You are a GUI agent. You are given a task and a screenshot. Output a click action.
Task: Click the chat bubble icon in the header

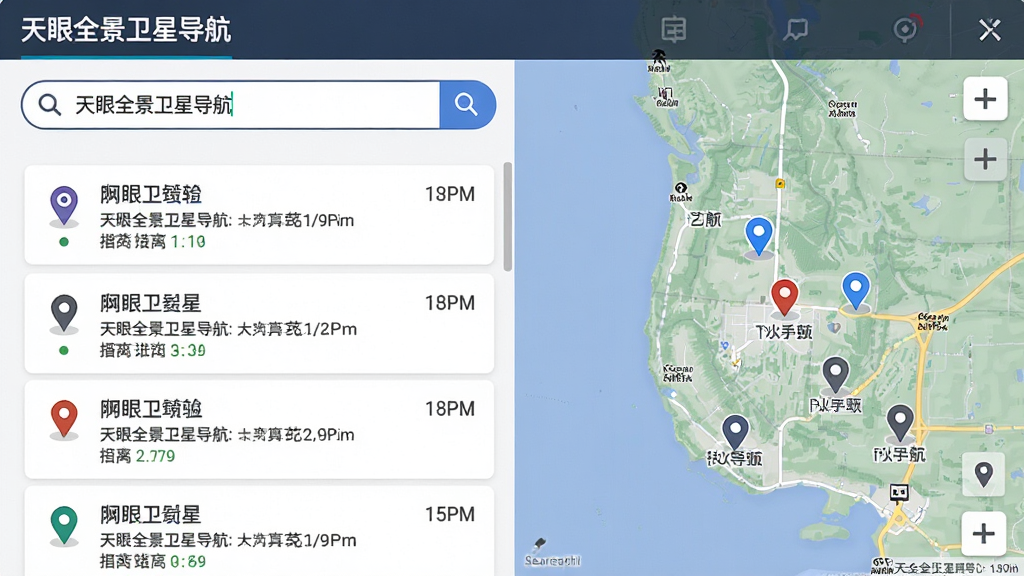point(796,29)
